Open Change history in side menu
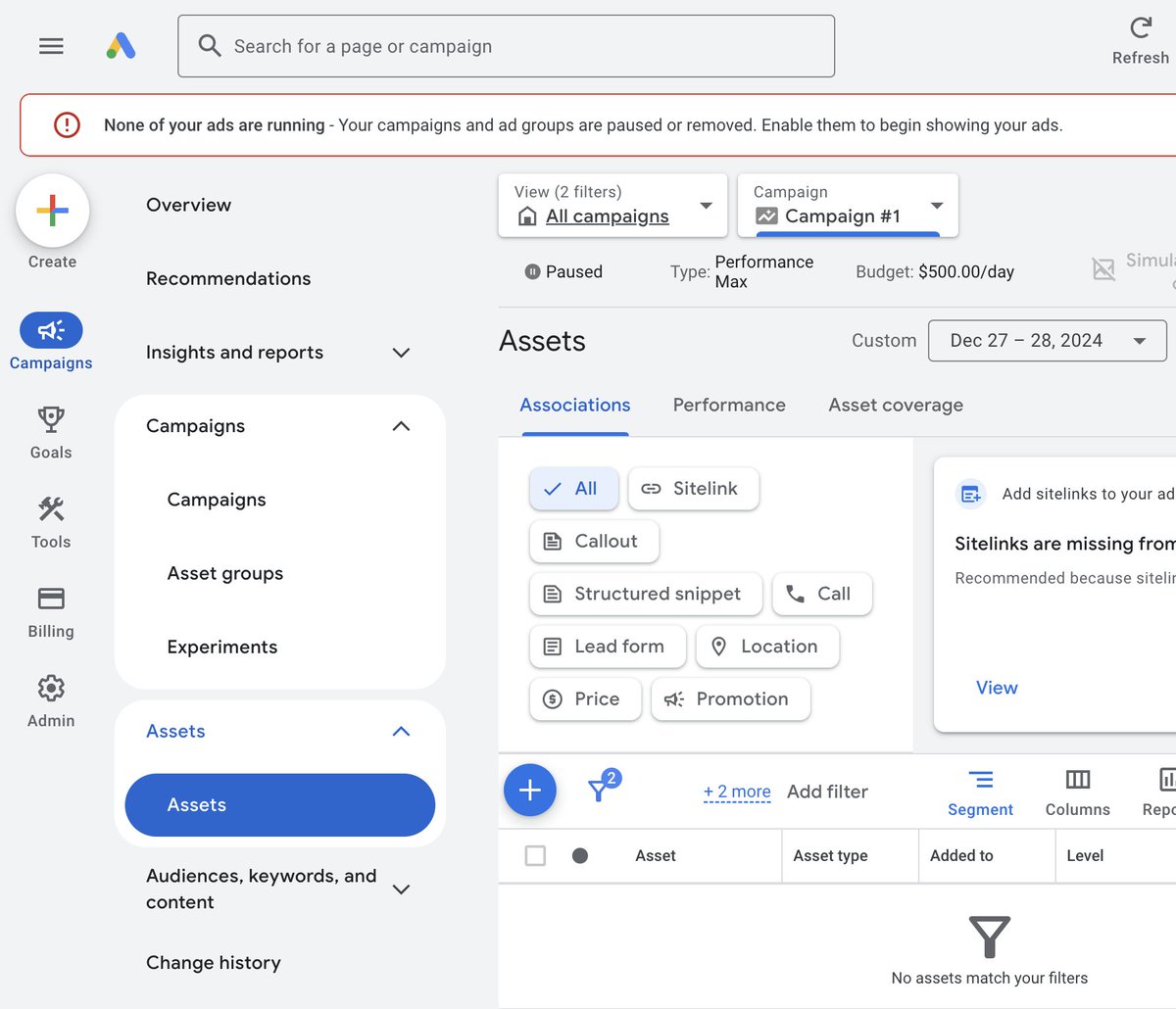Viewport: 1176px width, 1009px height. (214, 963)
